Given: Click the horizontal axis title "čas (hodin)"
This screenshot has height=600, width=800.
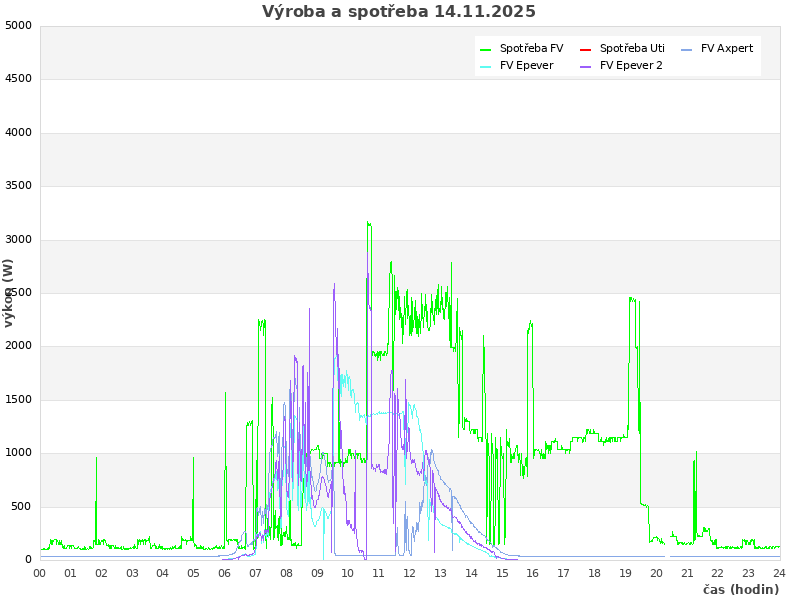Looking at the screenshot, I should click(x=740, y=590).
